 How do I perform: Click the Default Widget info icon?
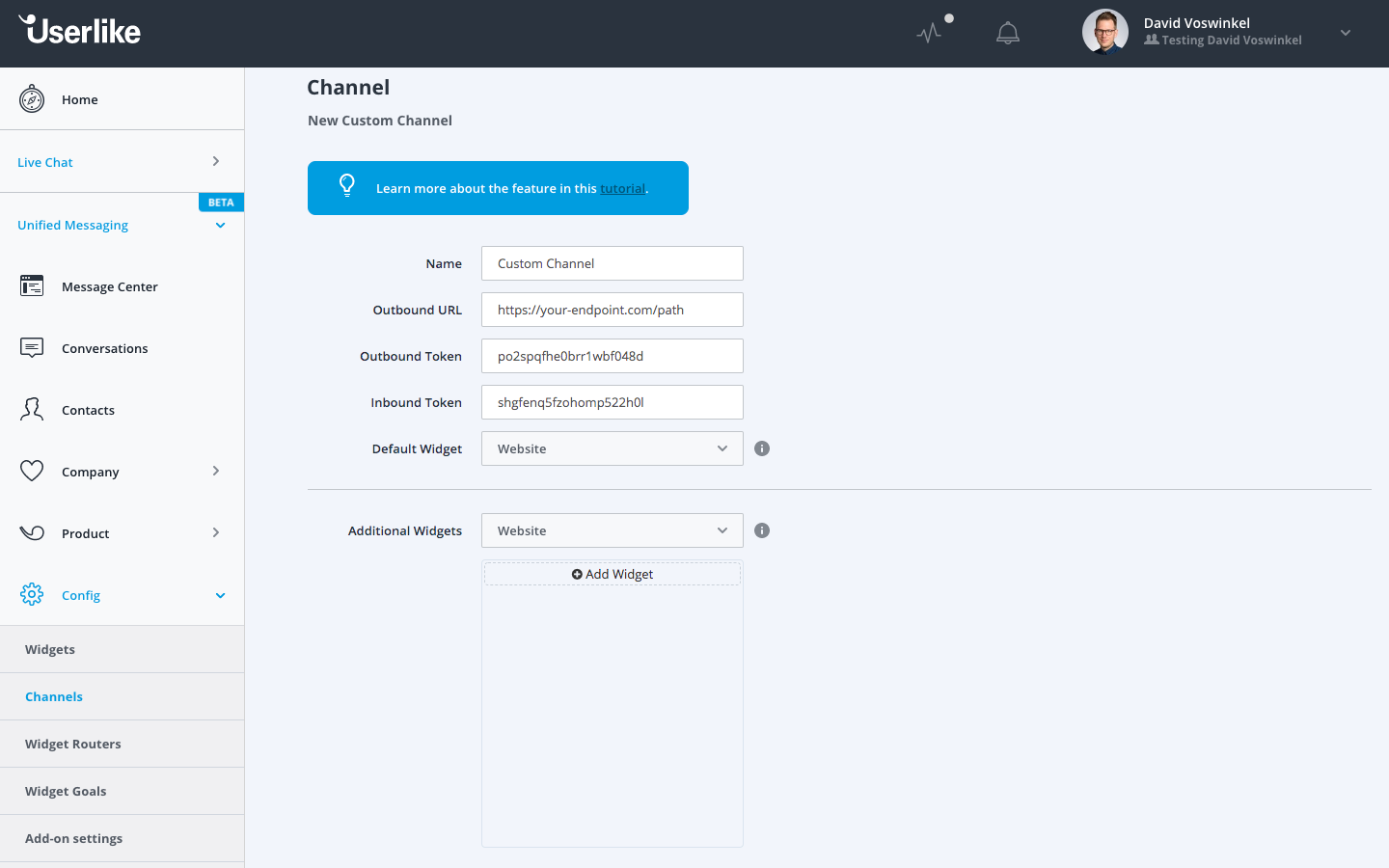[x=762, y=448]
